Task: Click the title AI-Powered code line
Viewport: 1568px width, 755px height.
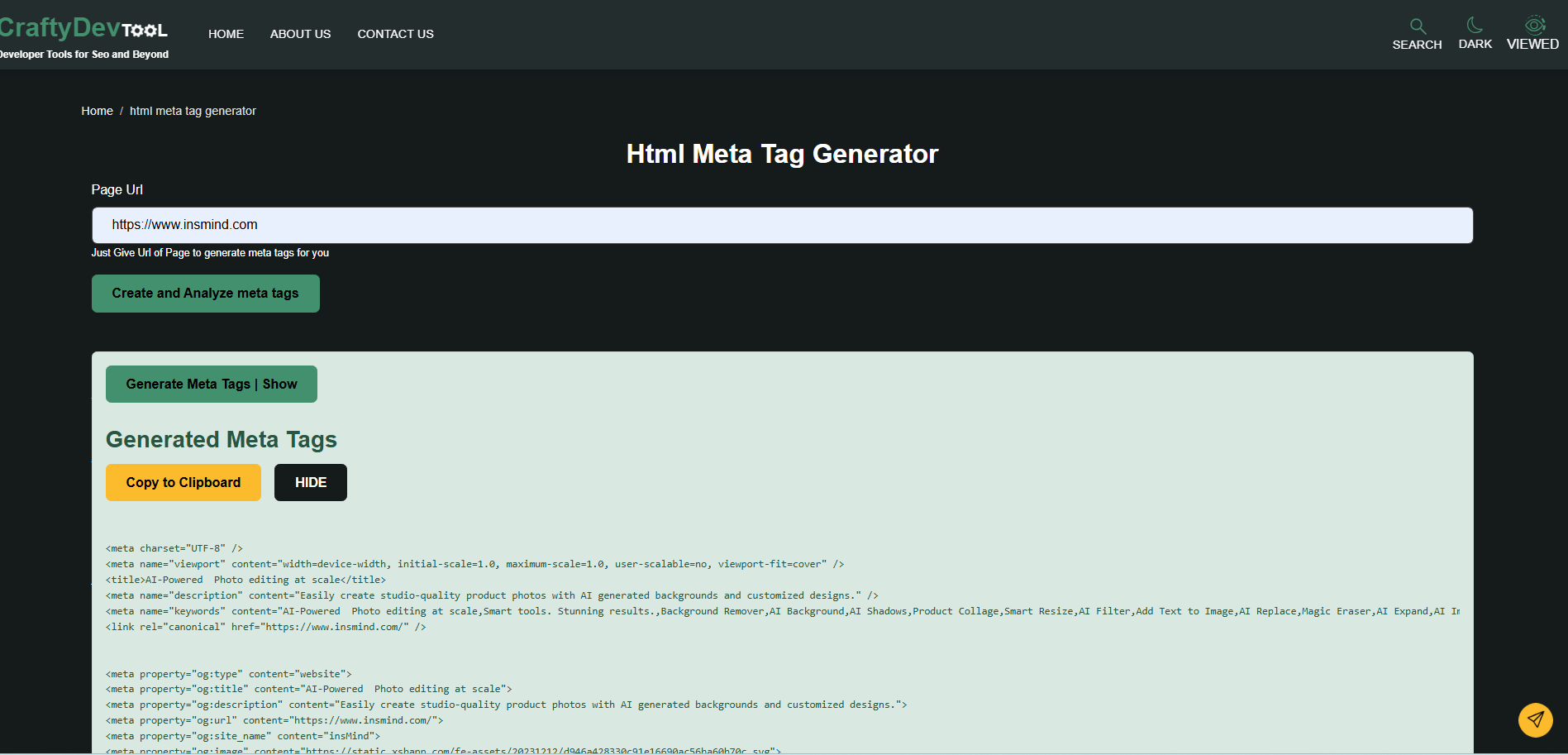Action: pos(245,580)
